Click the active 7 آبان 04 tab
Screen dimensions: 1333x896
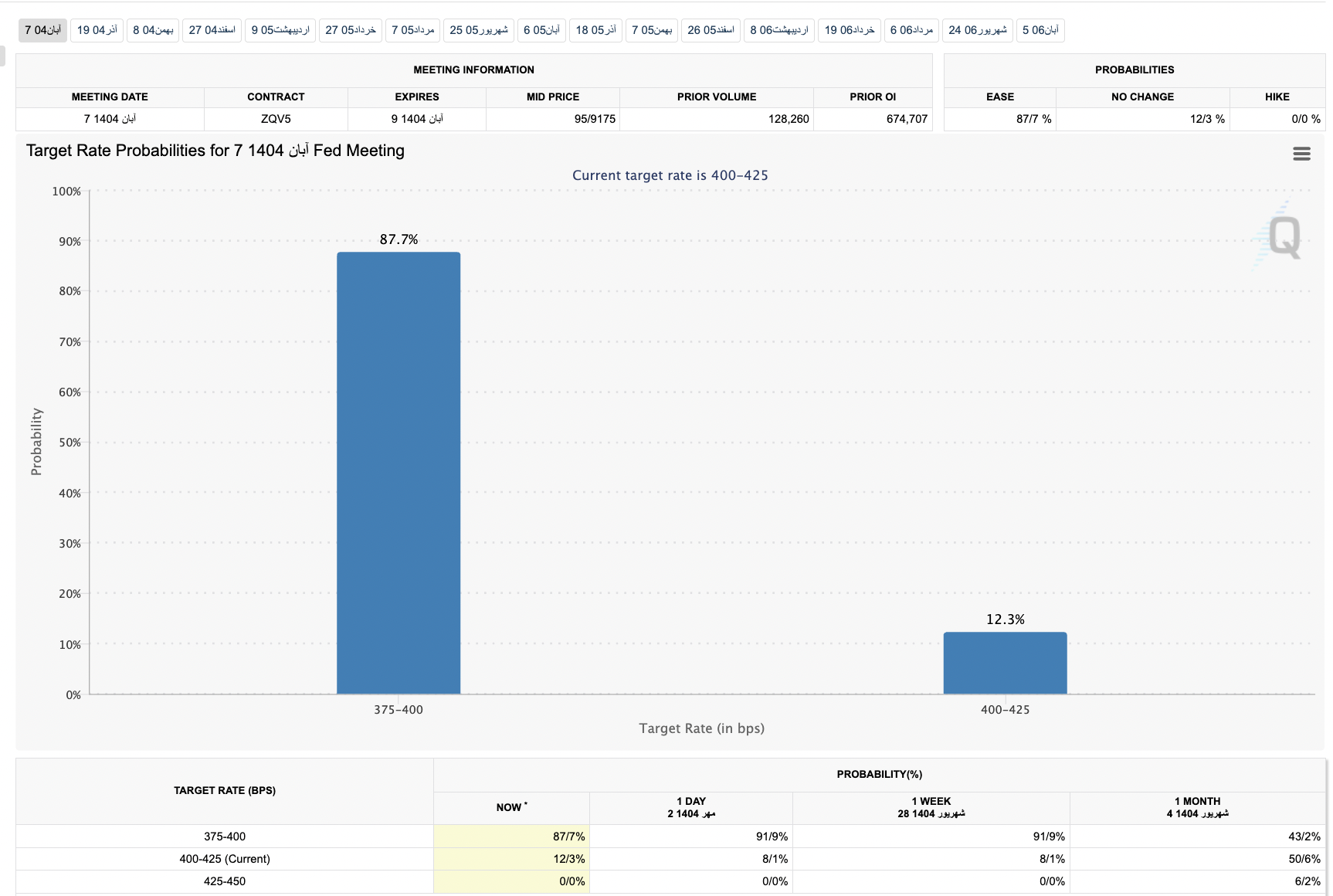[42, 30]
